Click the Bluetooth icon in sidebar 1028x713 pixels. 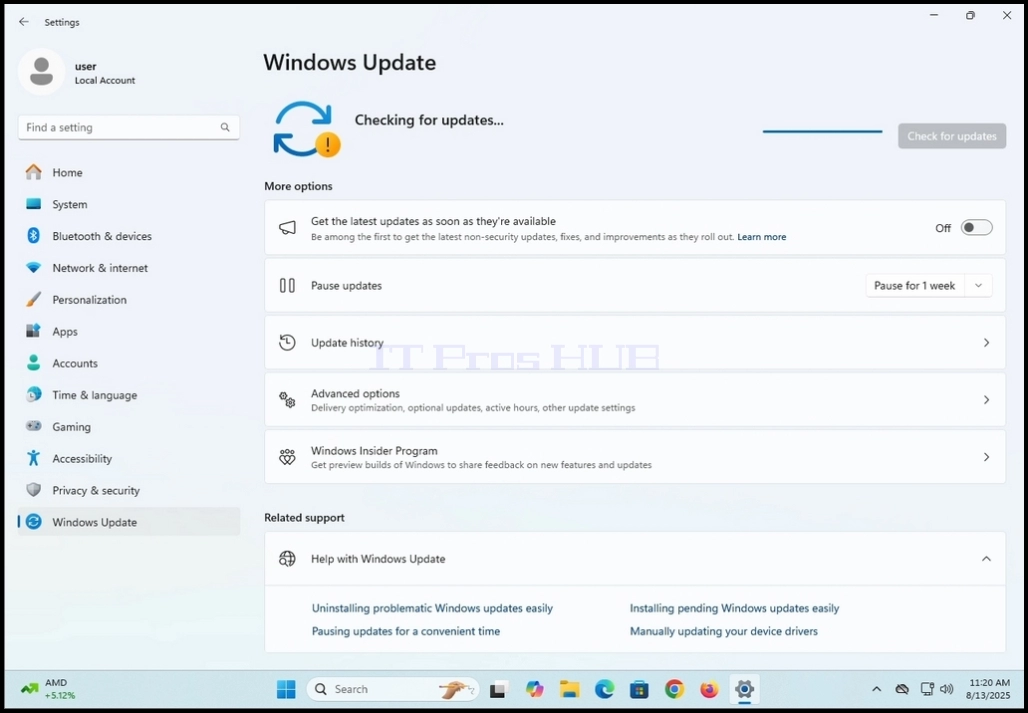click(33, 236)
